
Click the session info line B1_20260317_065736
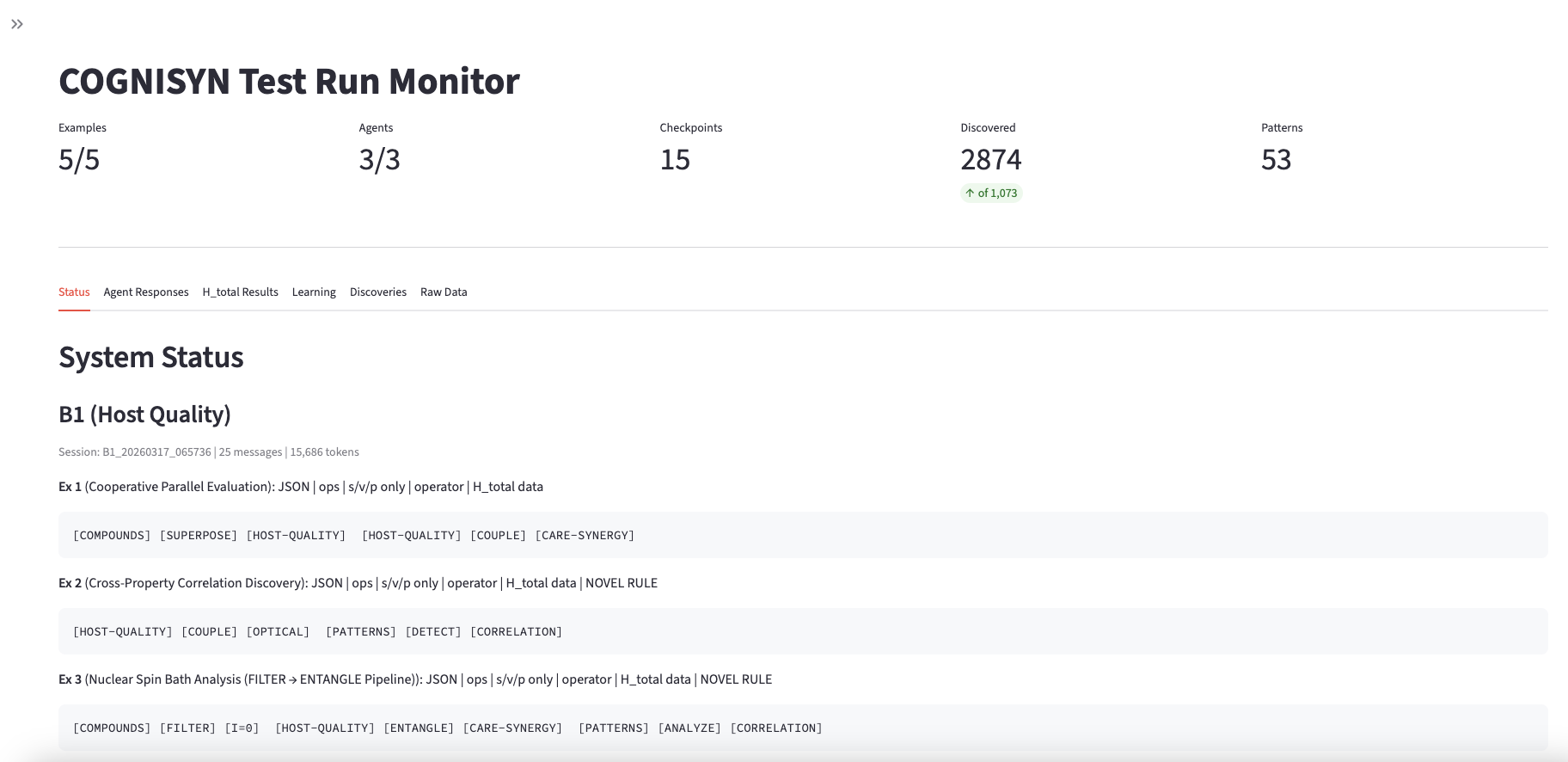209,452
